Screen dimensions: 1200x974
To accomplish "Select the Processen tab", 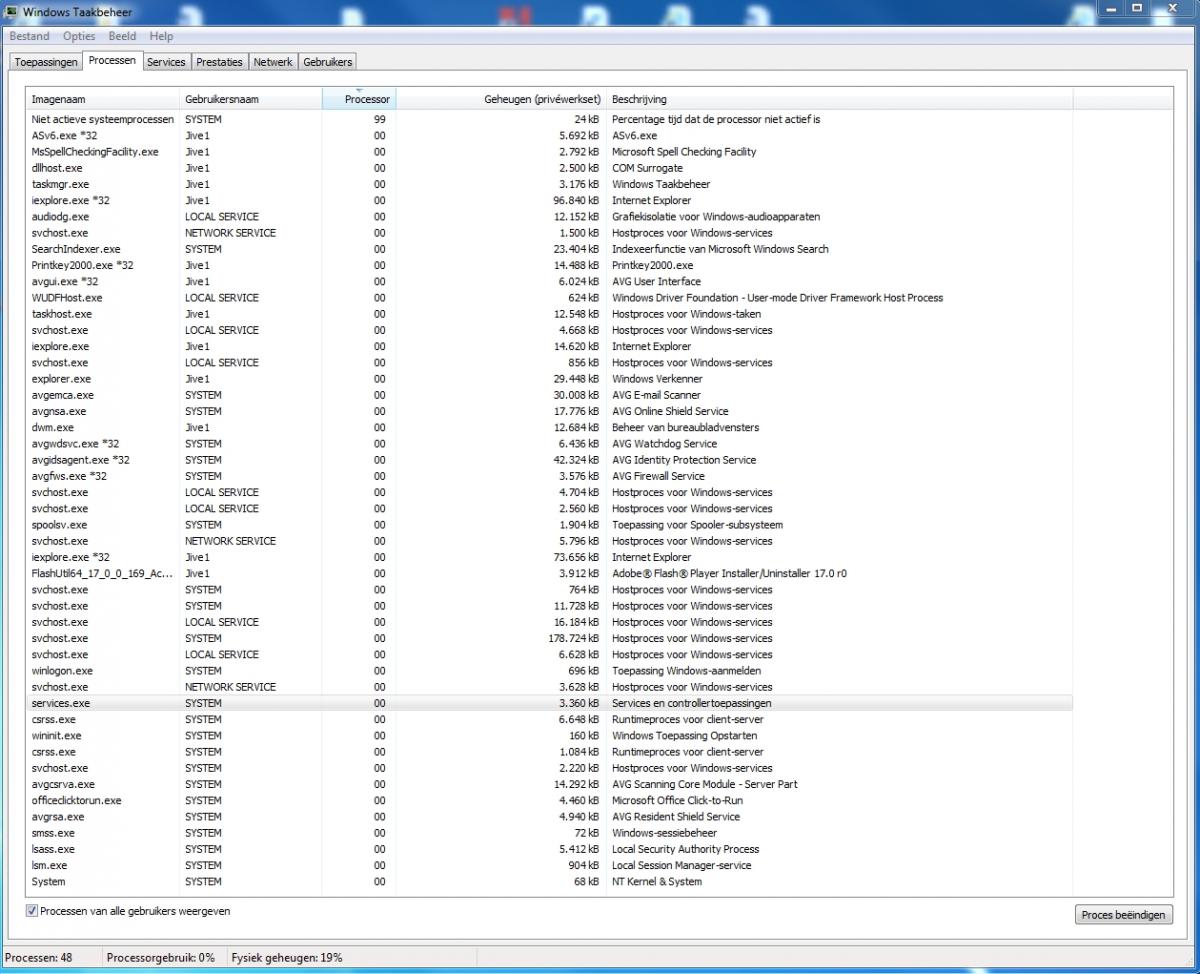I will (112, 60).
